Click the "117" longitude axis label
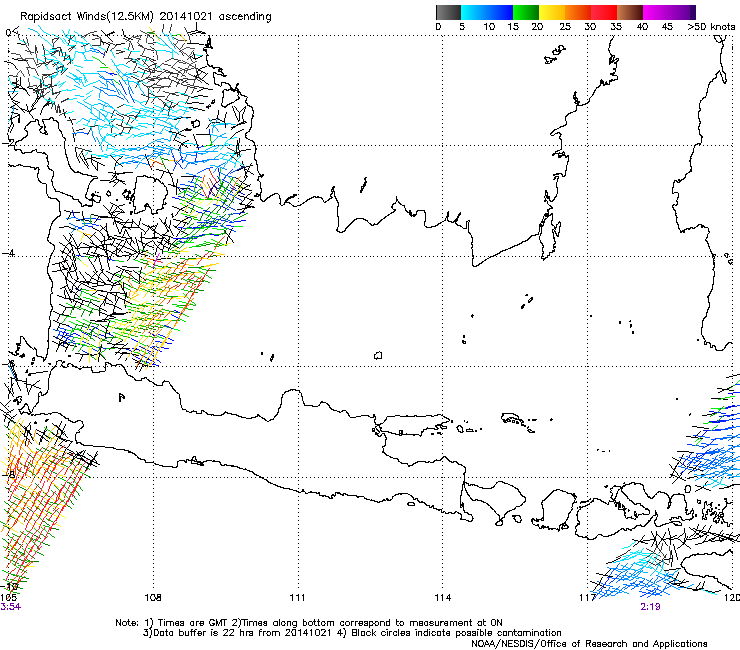Viewport: 740px width, 650px height. coord(587,598)
